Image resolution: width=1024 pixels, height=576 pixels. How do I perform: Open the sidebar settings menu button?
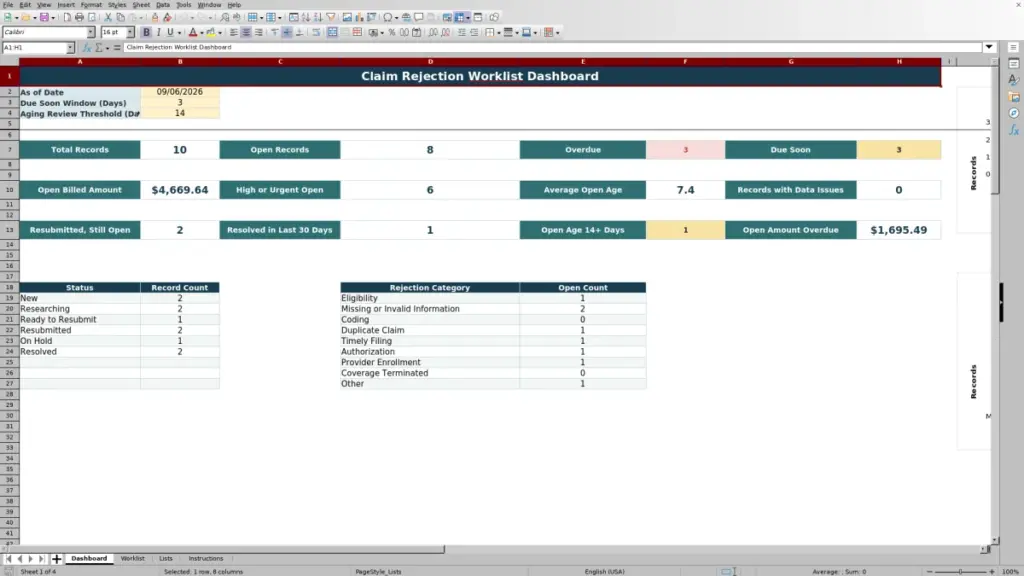(x=1014, y=48)
